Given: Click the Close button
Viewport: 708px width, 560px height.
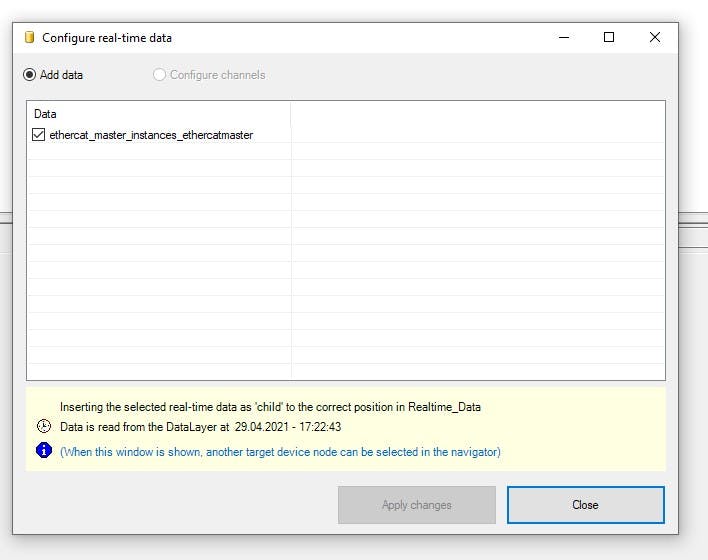Looking at the screenshot, I should (x=586, y=505).
